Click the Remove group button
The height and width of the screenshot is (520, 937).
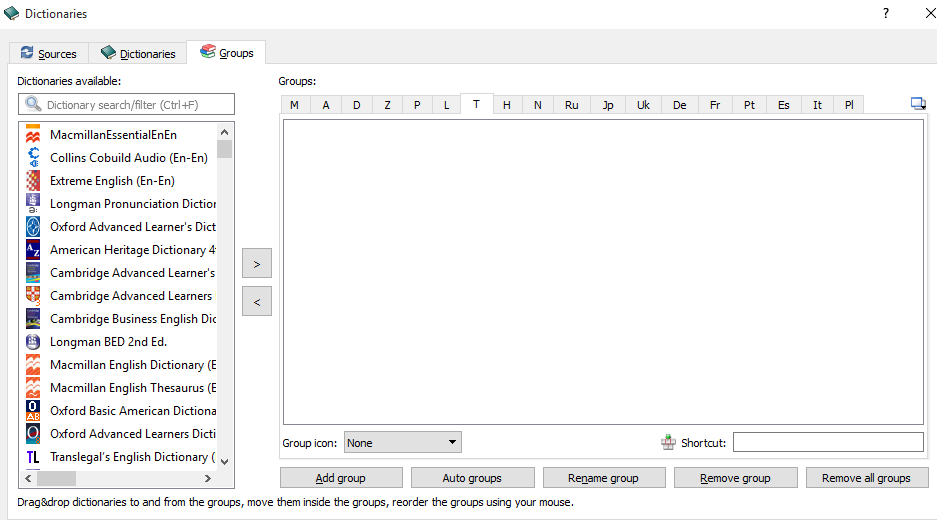click(x=736, y=478)
